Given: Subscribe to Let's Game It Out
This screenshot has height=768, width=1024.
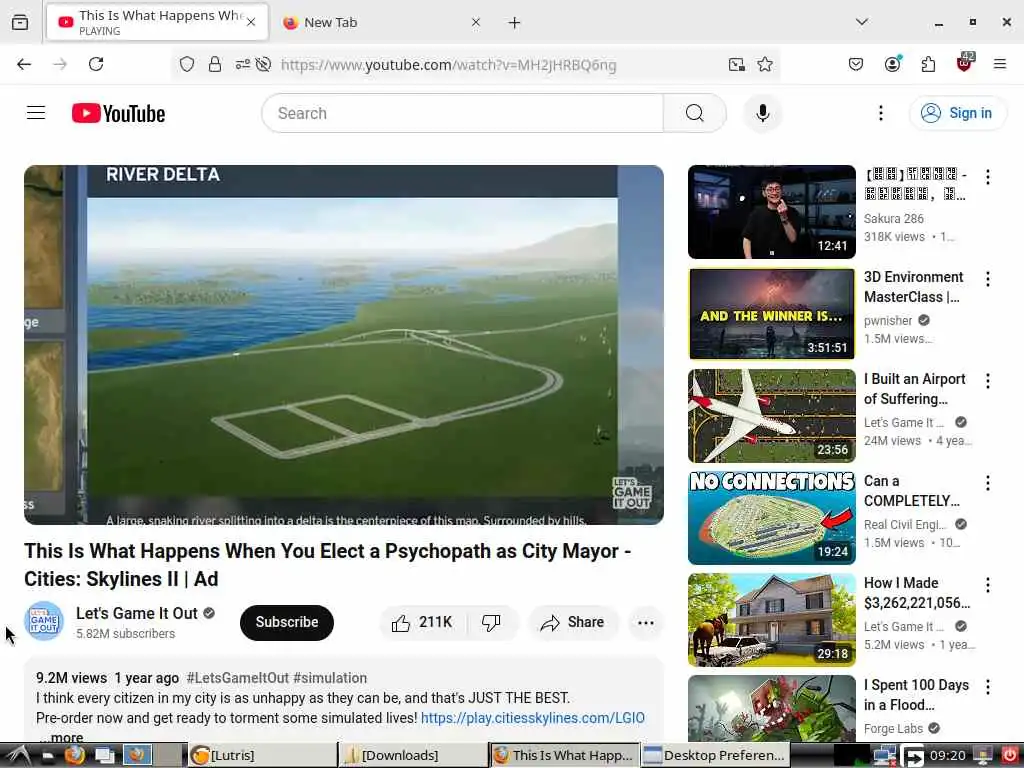Looking at the screenshot, I should (287, 622).
